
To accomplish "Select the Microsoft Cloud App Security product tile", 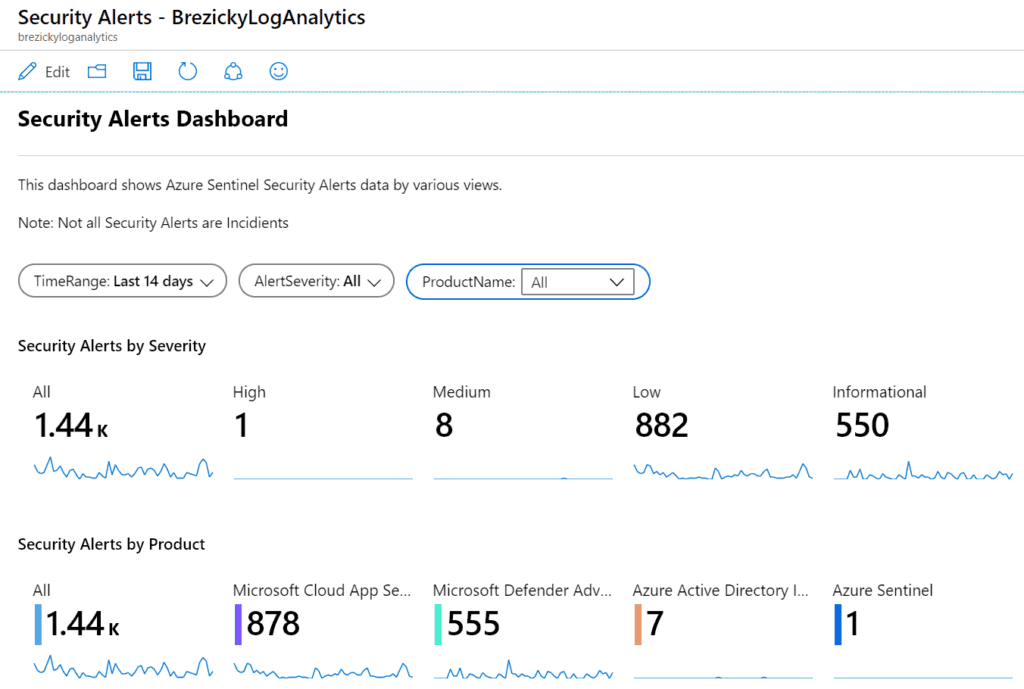I will click(x=323, y=630).
